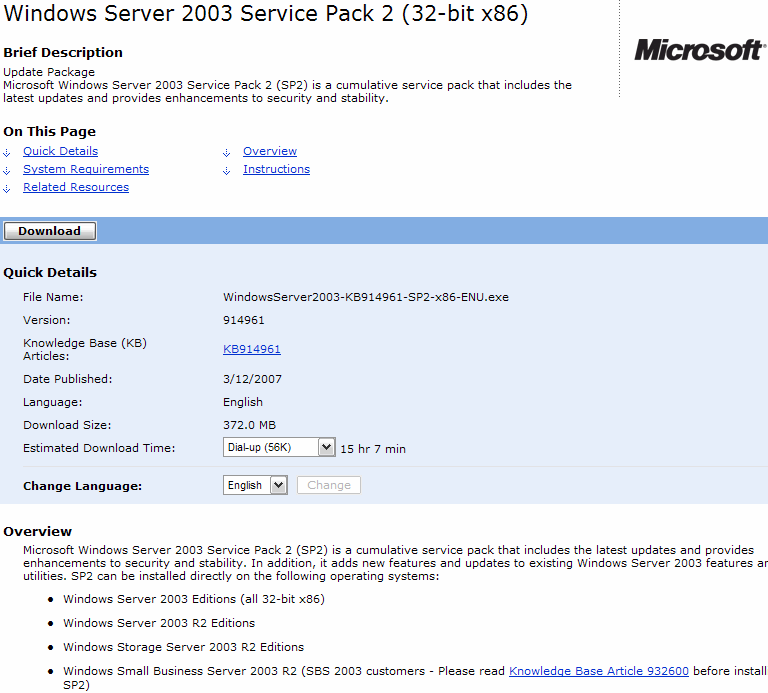Viewport: 768px width, 693px height.
Task: Click the arrow icon beside Instructions link
Action: (x=226, y=171)
